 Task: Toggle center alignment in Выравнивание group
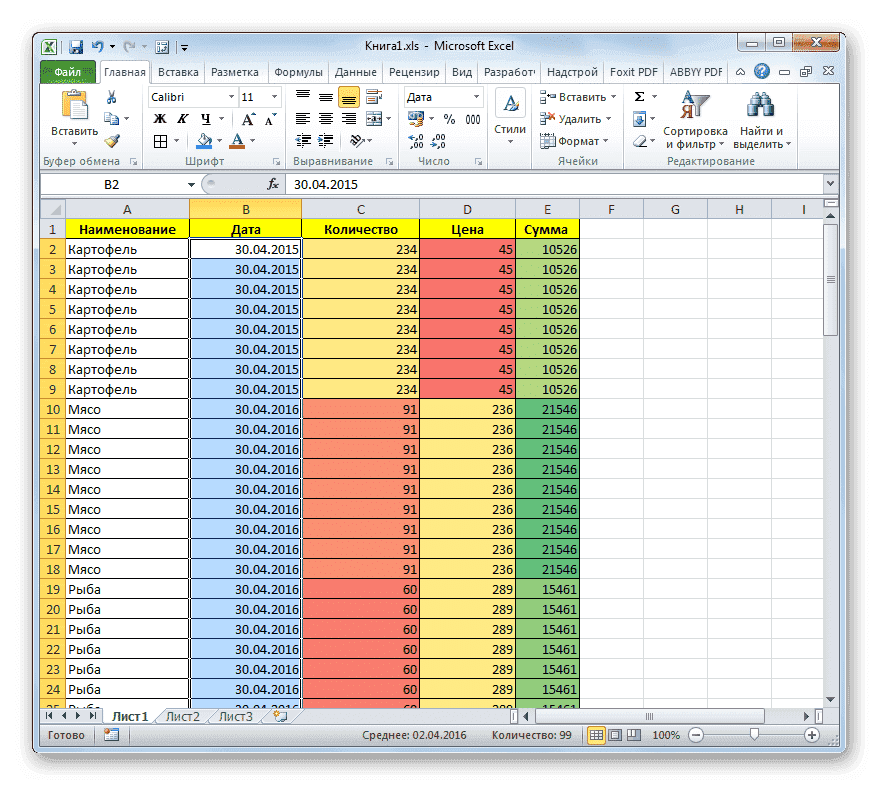point(326,118)
